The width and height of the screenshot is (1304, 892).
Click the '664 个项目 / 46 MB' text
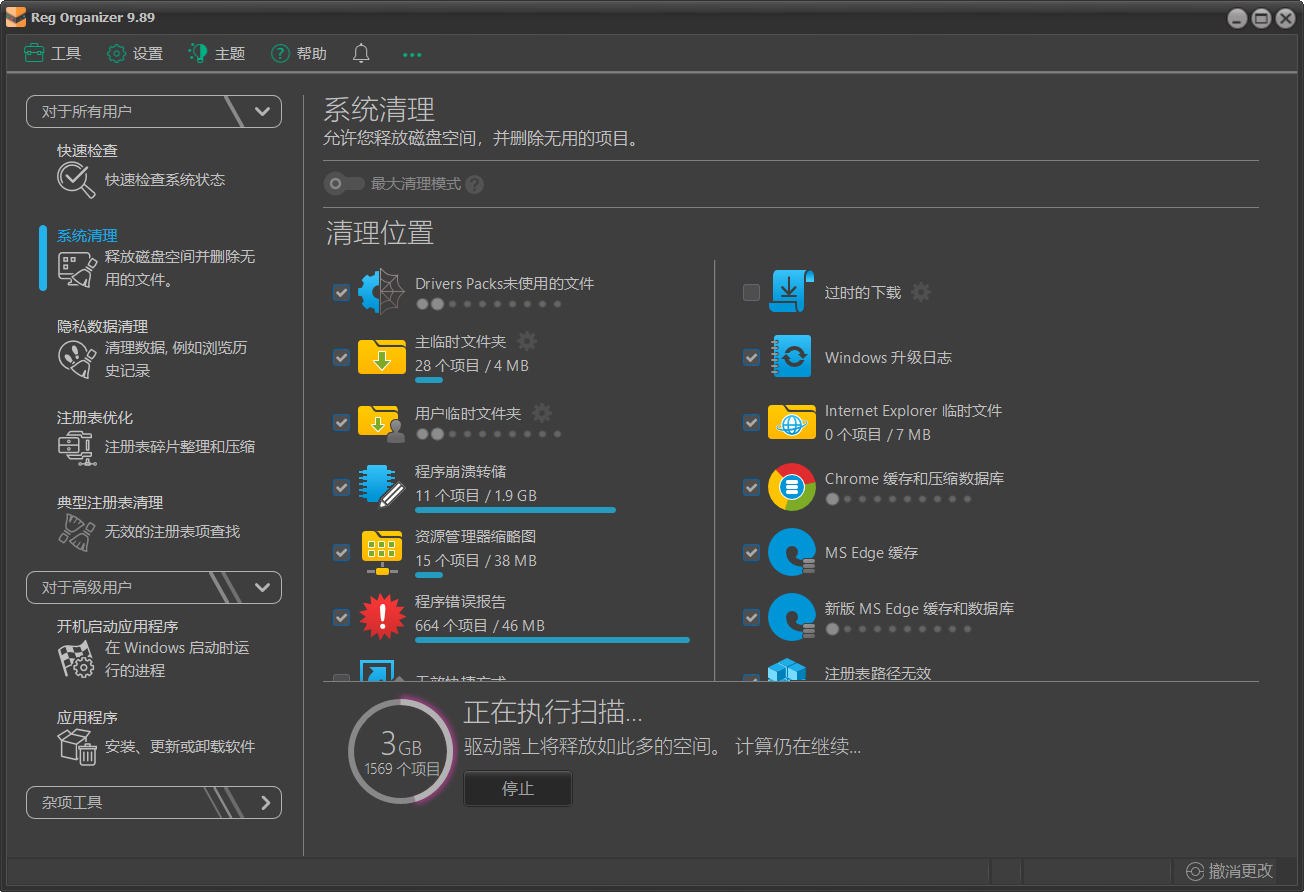[x=480, y=626]
